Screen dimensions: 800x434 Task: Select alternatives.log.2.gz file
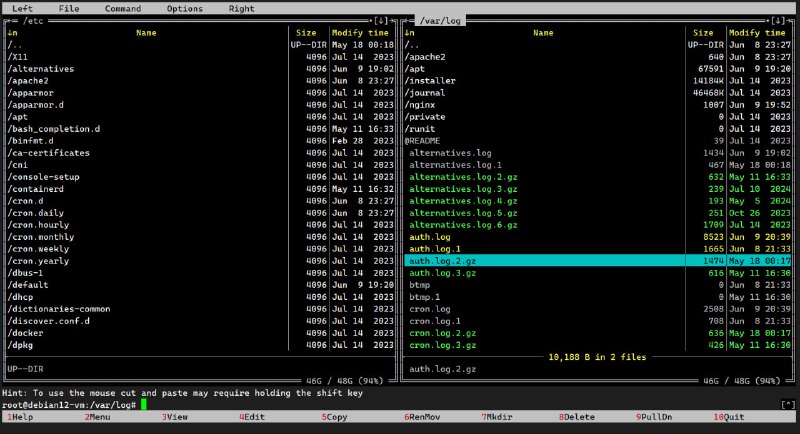544,176
